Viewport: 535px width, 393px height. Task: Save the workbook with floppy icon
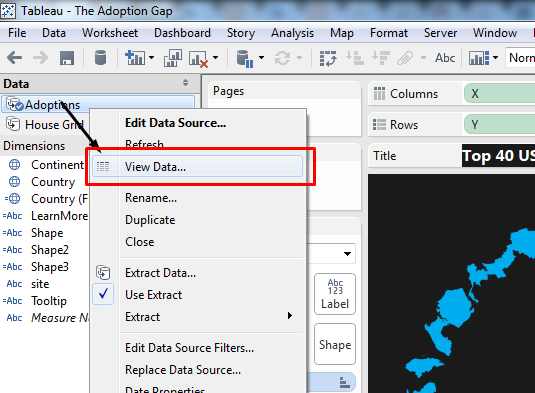pos(67,58)
